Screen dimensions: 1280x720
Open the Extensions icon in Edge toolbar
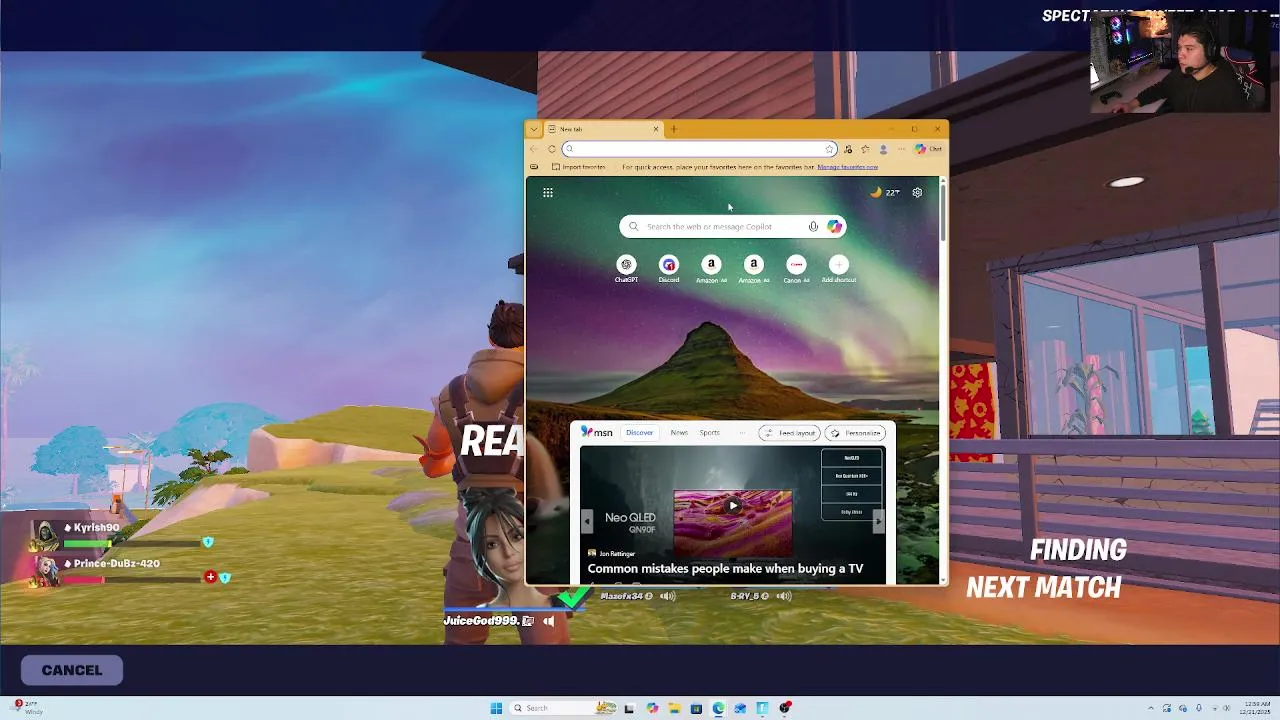(x=848, y=149)
